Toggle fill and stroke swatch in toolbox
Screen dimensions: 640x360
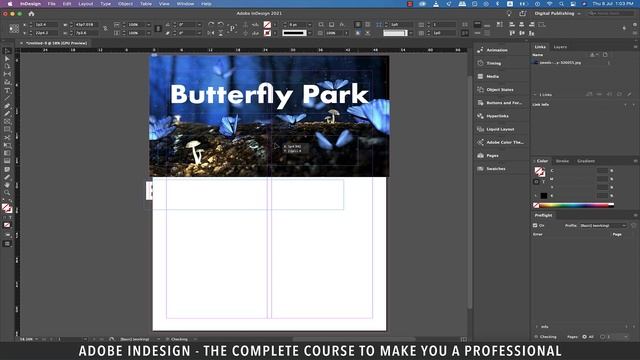coord(7,208)
